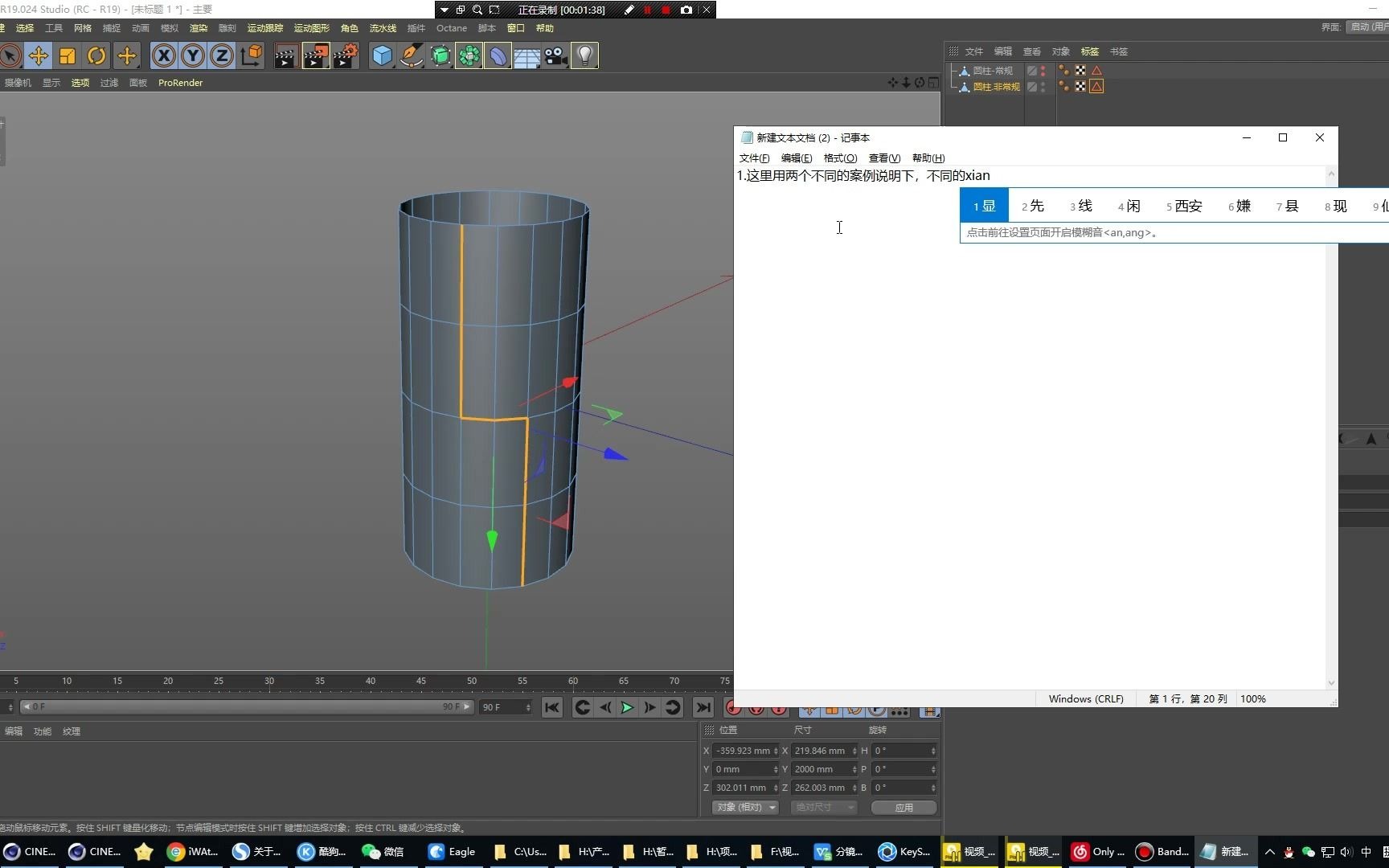The width and height of the screenshot is (1389, 868).
Task: Toggle the Y axis lock
Action: 193,55
